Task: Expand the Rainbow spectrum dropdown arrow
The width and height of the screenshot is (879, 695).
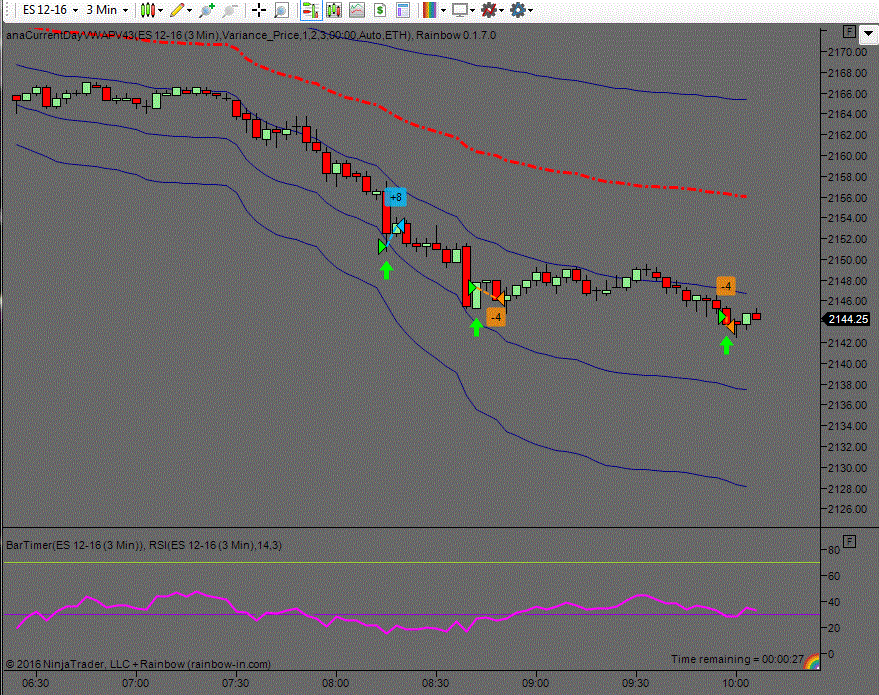Action: (x=443, y=11)
